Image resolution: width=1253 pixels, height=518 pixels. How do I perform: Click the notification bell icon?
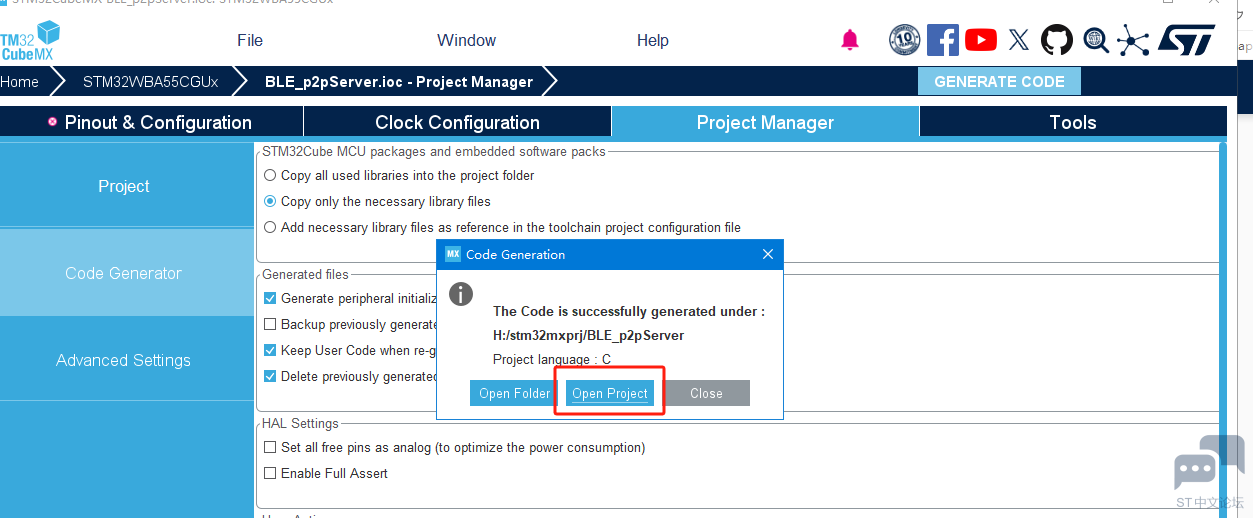850,40
